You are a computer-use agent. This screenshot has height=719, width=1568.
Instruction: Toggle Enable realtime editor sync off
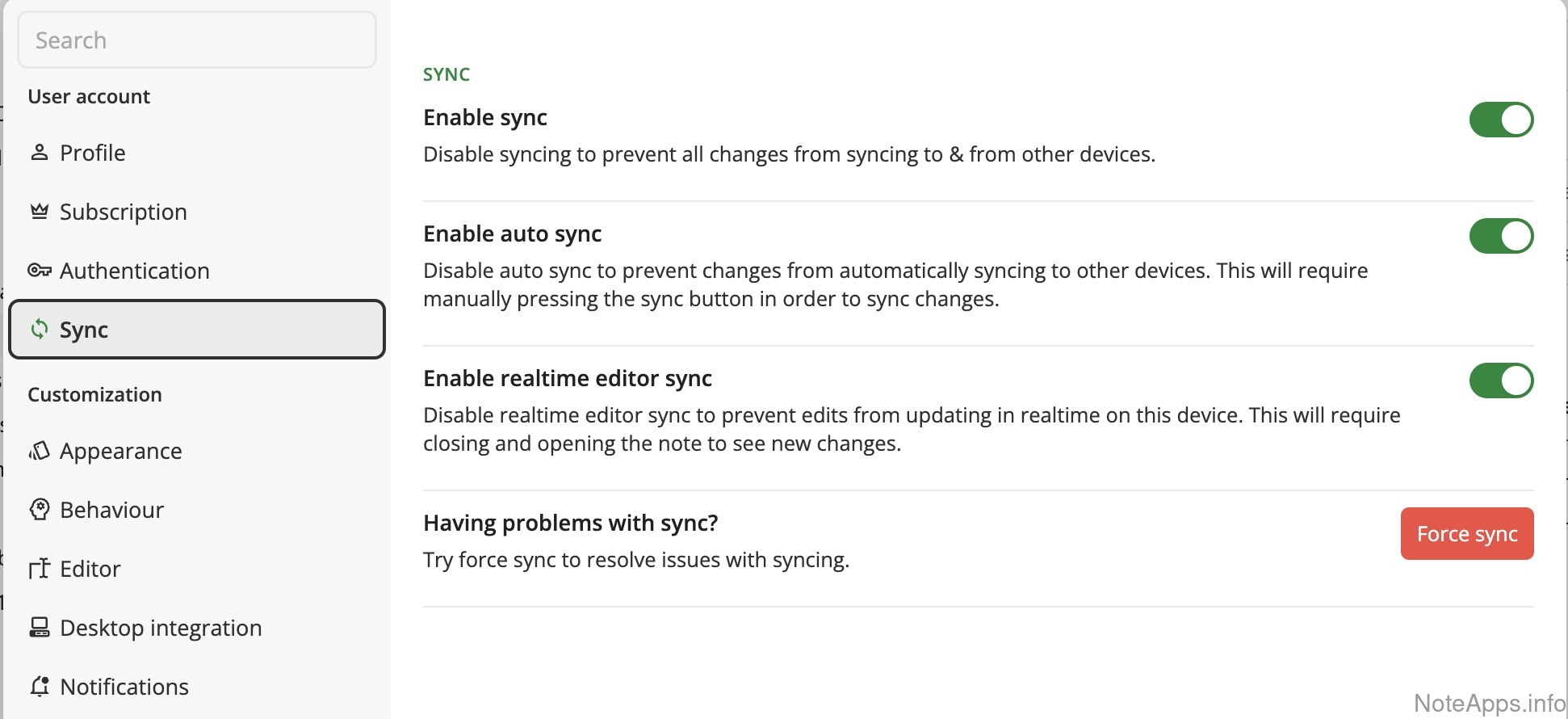[x=1500, y=381]
